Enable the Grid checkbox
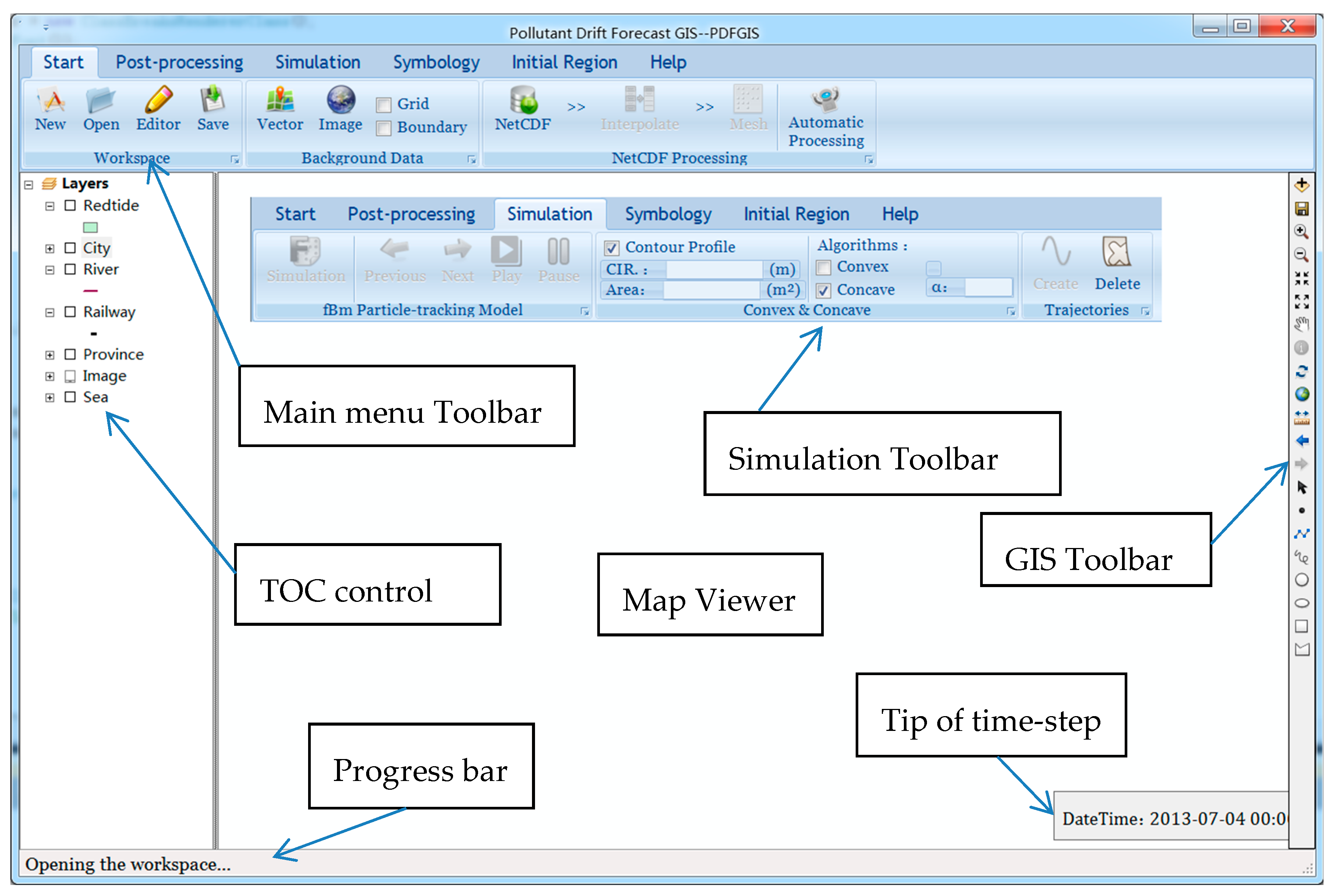The width and height of the screenshot is (1333, 896). coord(383,105)
